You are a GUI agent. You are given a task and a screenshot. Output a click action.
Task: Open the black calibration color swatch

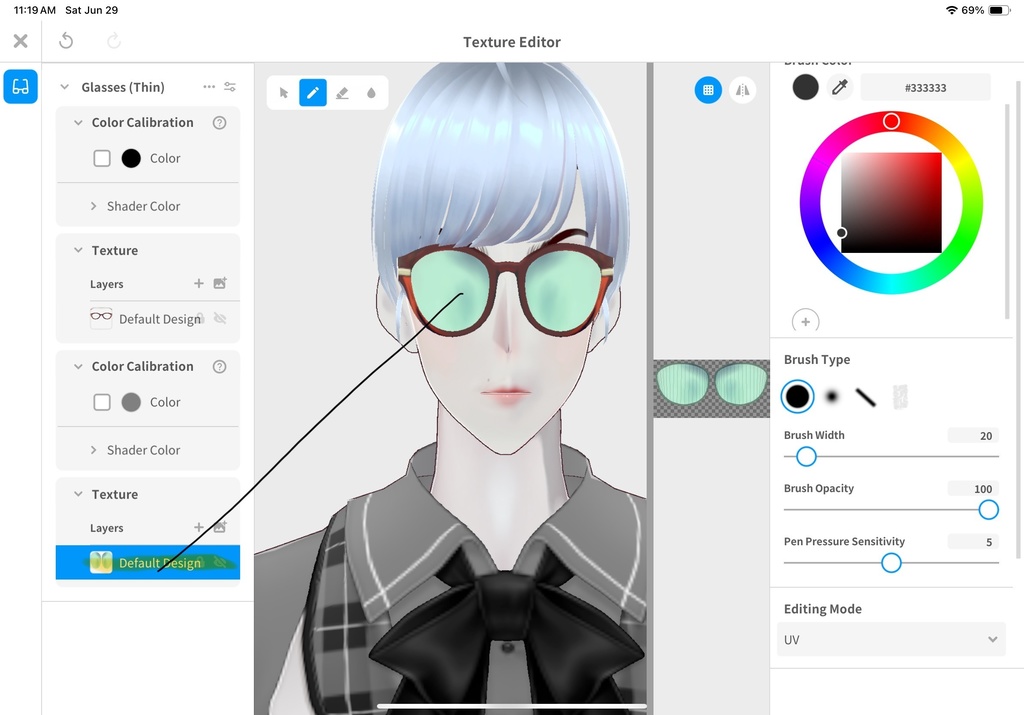click(x=131, y=158)
